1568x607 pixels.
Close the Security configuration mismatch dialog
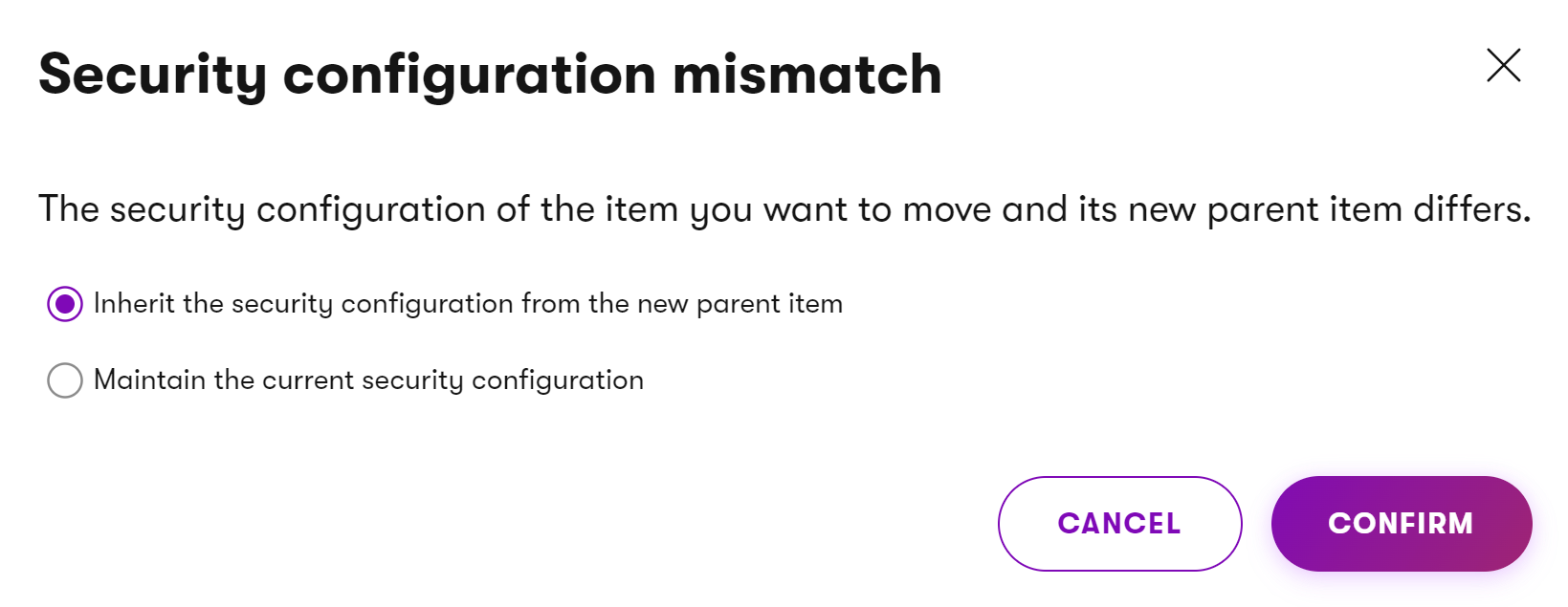tap(1503, 65)
